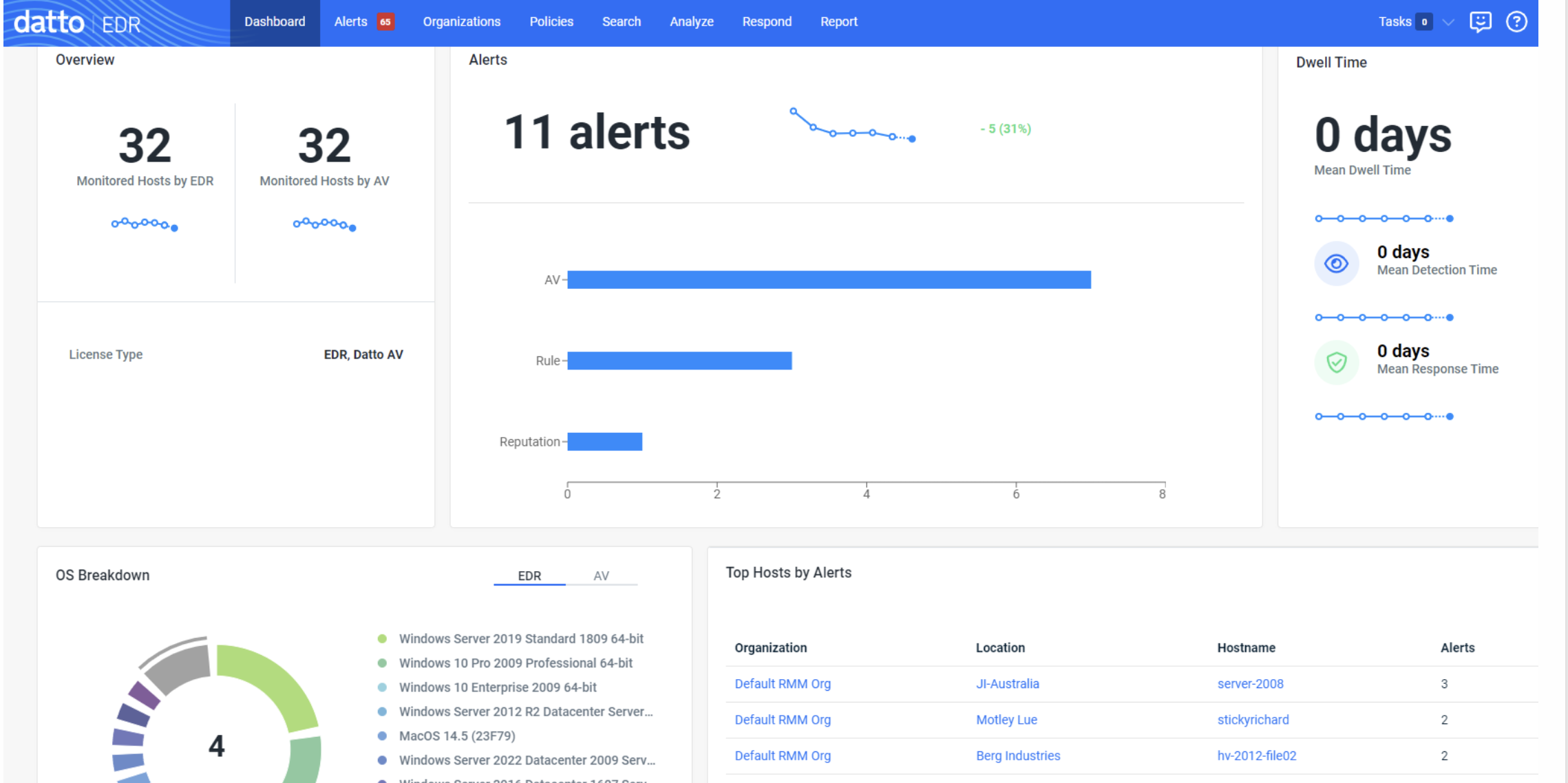Click the Mean Response Time sparkline
1568x783 pixels.
1384,417
